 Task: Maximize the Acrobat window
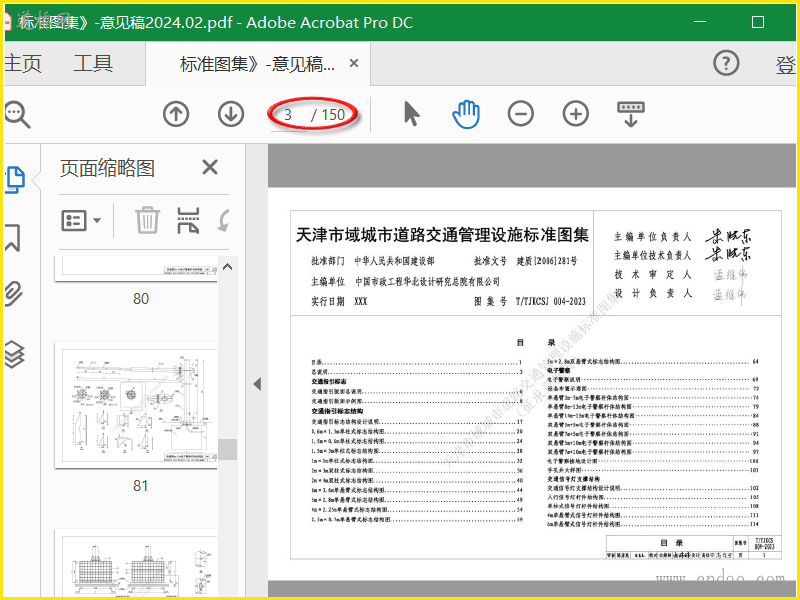point(758,22)
